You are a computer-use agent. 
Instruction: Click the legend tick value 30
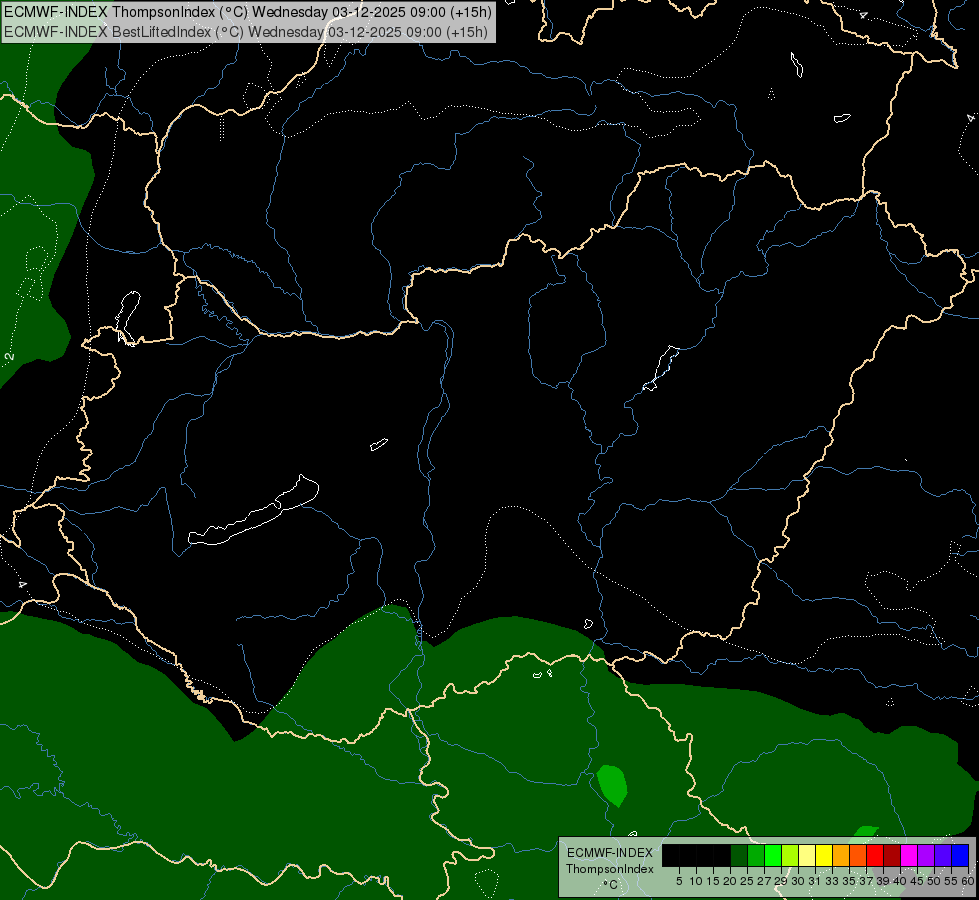(798, 881)
